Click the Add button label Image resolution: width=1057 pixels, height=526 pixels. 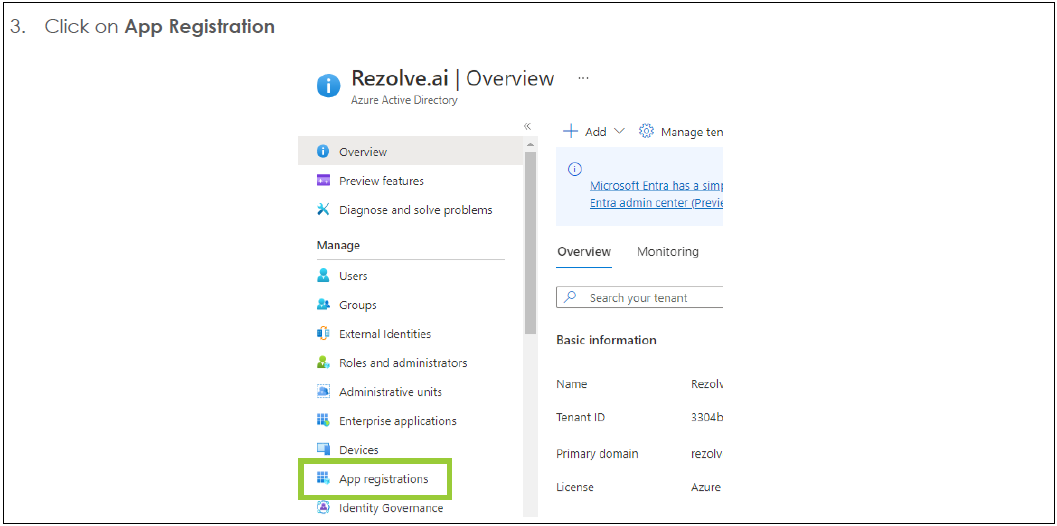[596, 132]
